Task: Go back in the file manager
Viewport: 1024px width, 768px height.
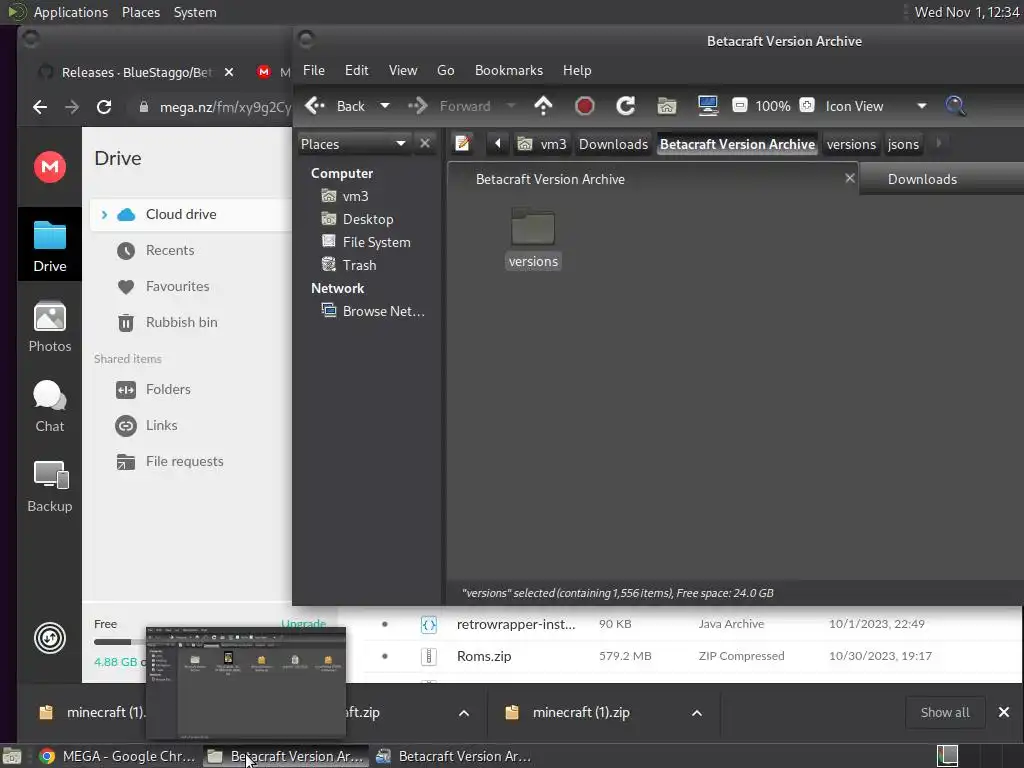Action: pyautogui.click(x=335, y=106)
